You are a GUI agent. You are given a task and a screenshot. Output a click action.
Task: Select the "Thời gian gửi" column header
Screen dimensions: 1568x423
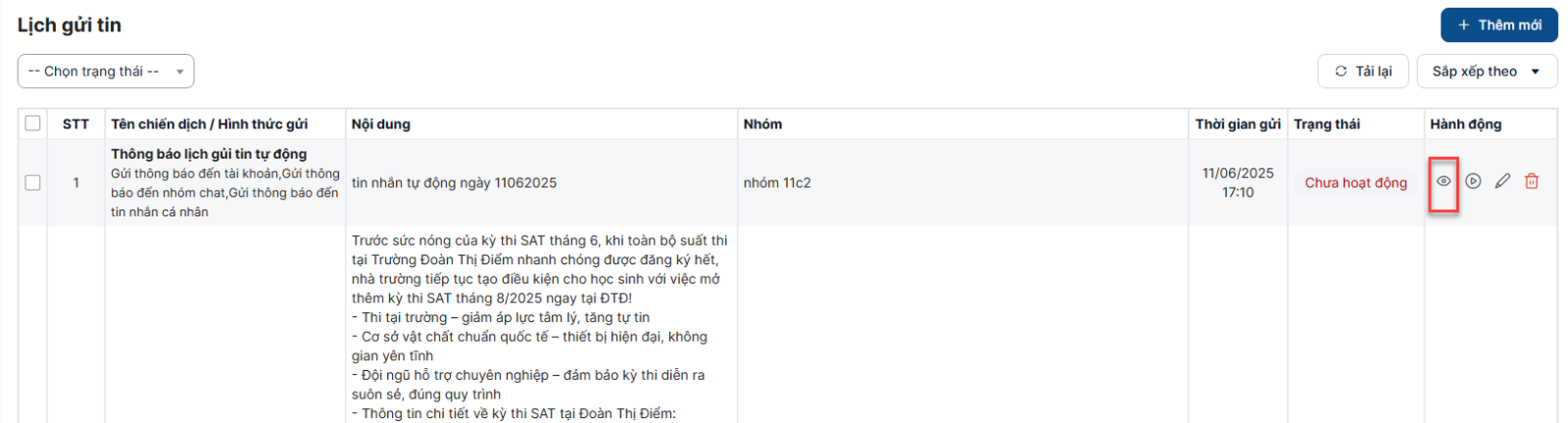[x=1238, y=124]
